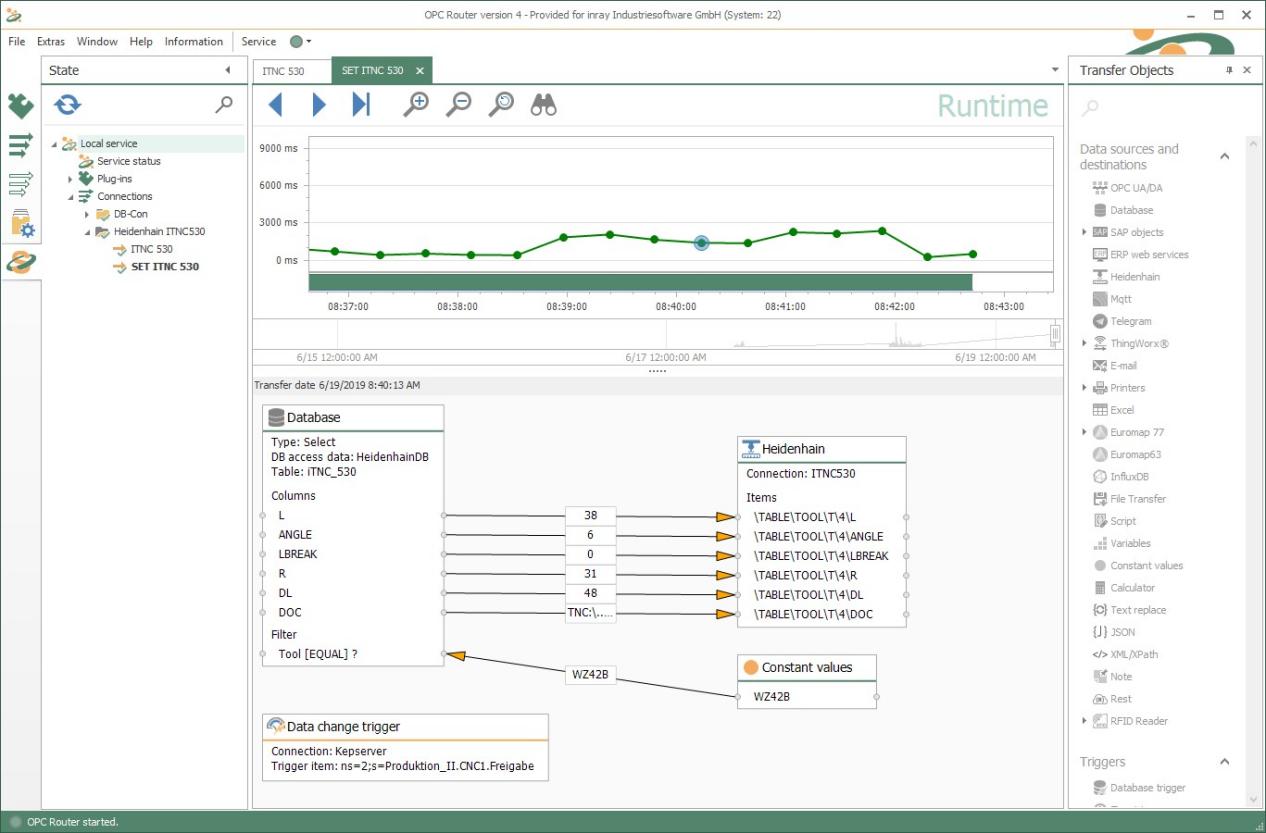
Task: Select the Plug-ins puzzle icon in sidebar
Action: point(20,104)
